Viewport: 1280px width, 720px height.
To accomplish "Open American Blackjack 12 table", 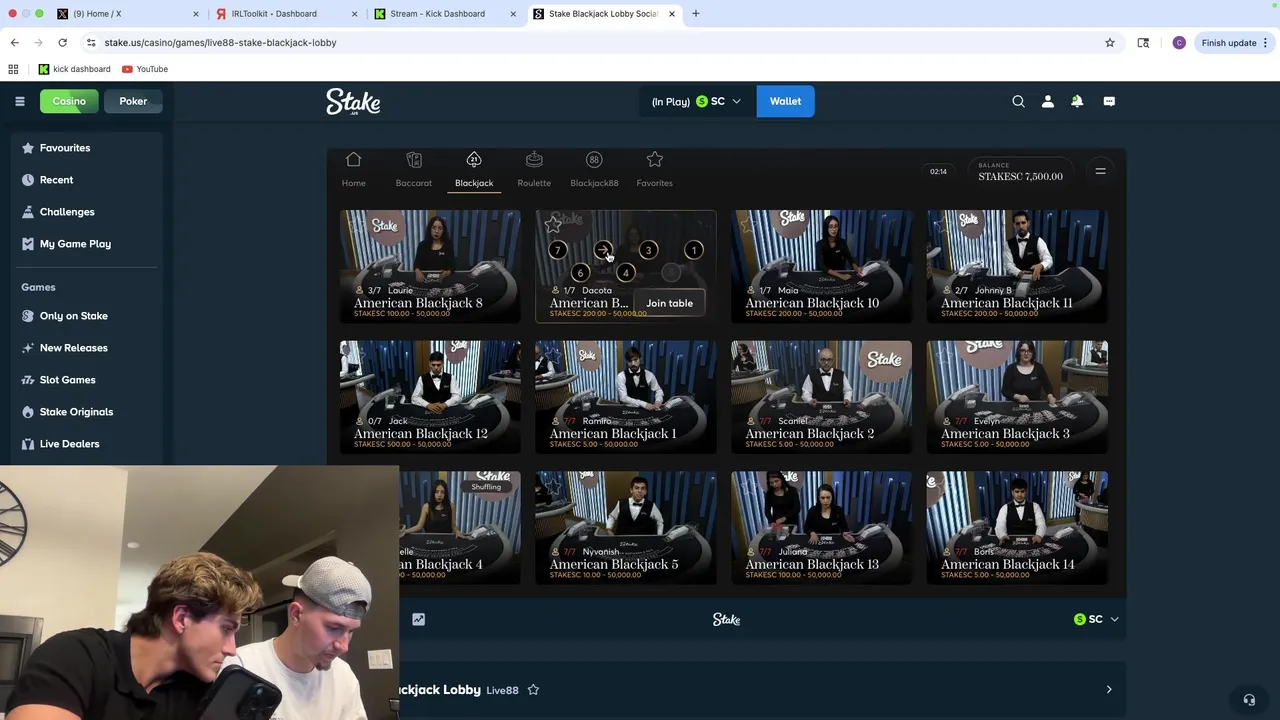I will pyautogui.click(x=430, y=397).
